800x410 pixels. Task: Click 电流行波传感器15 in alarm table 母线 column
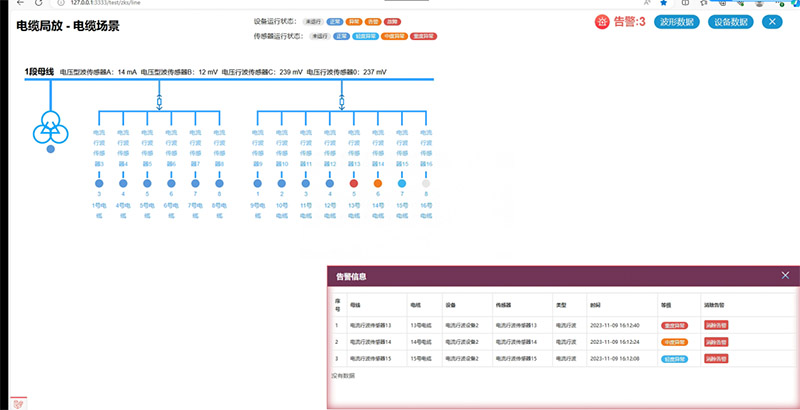[x=370, y=359]
